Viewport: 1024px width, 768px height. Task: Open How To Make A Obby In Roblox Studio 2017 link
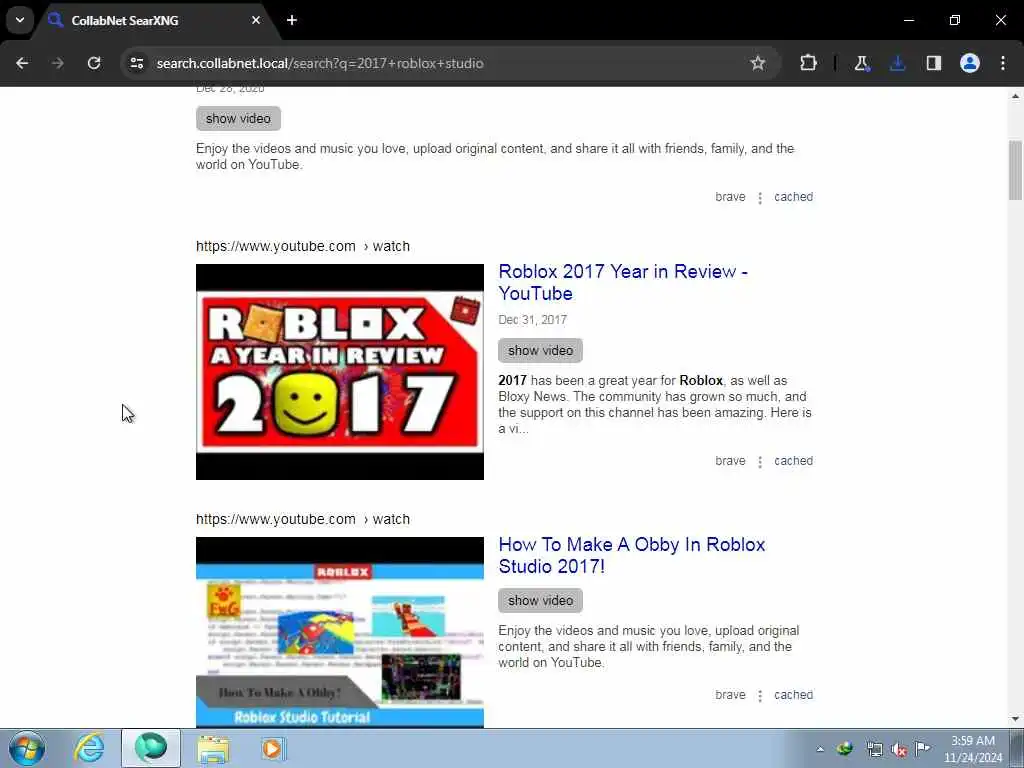click(632, 555)
